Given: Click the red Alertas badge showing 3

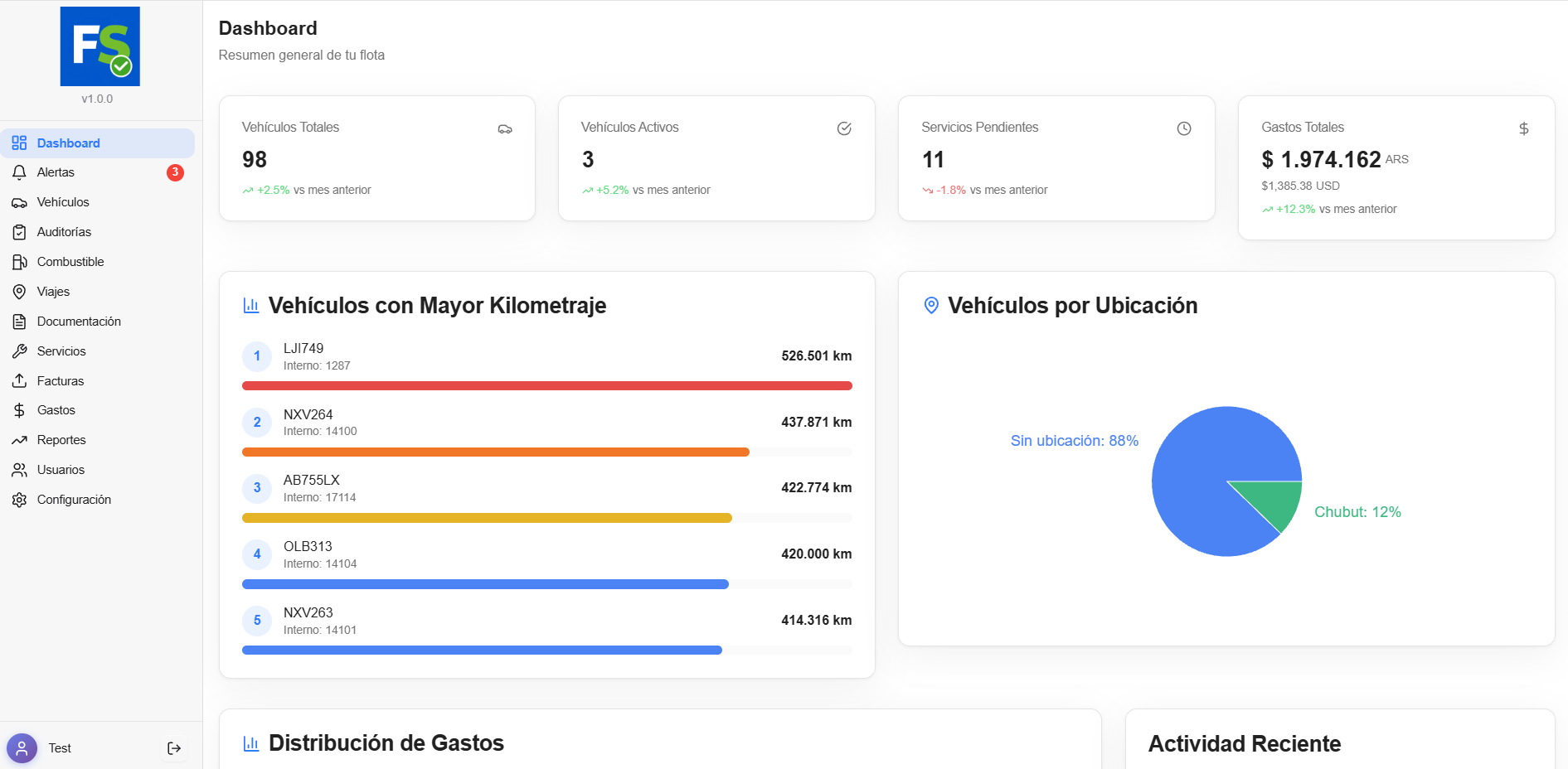Looking at the screenshot, I should (175, 172).
